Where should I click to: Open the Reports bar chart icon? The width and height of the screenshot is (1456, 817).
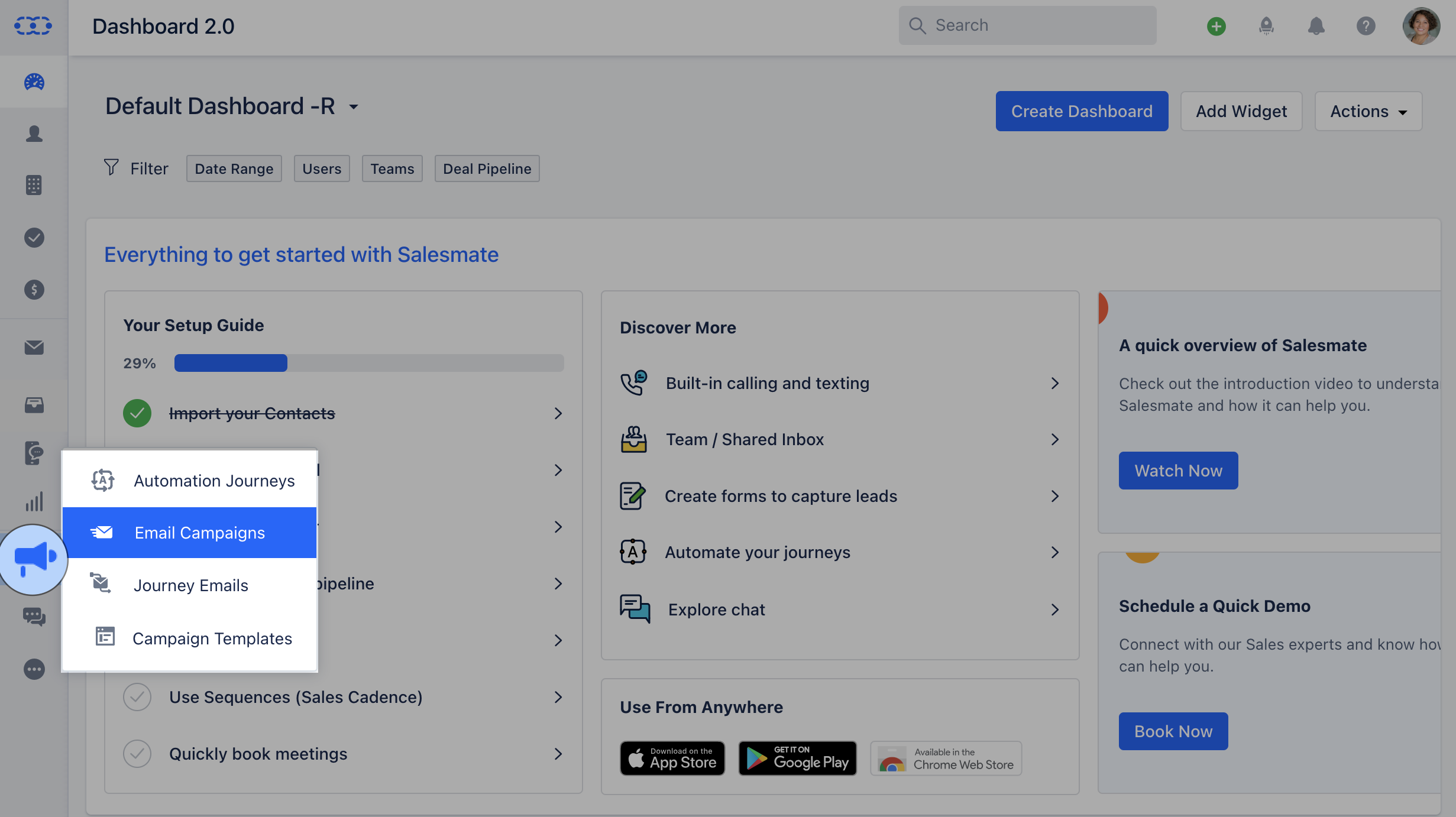point(34,502)
